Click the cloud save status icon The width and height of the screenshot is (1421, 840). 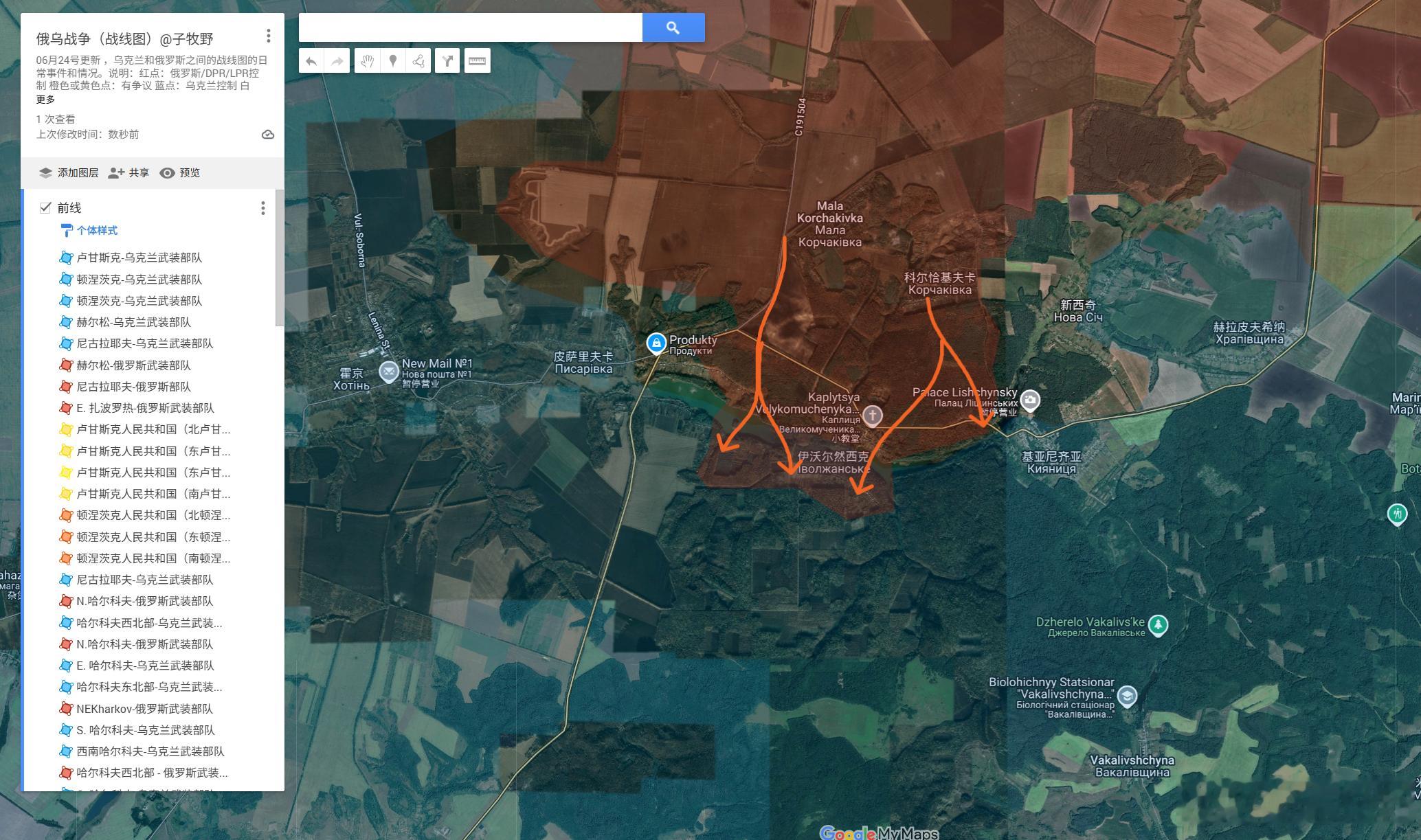pyautogui.click(x=268, y=135)
